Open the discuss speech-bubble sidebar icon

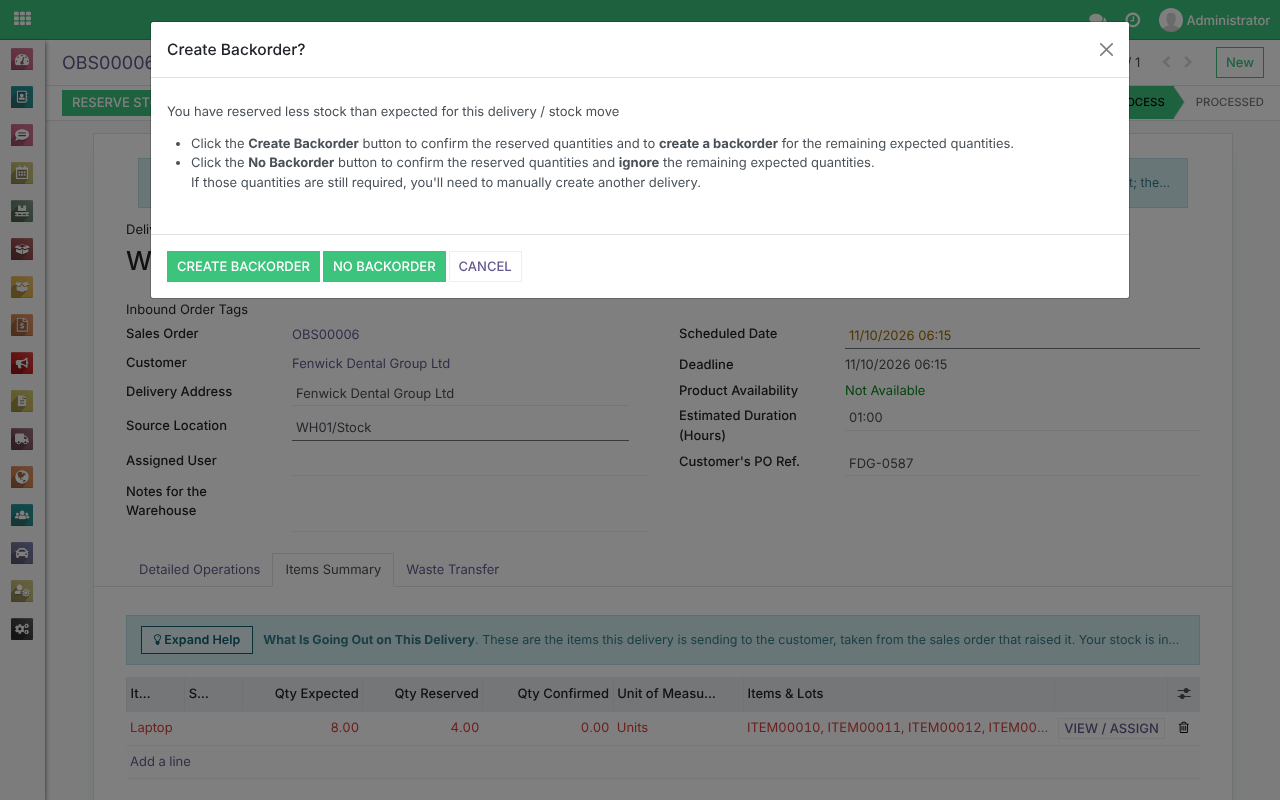22,135
